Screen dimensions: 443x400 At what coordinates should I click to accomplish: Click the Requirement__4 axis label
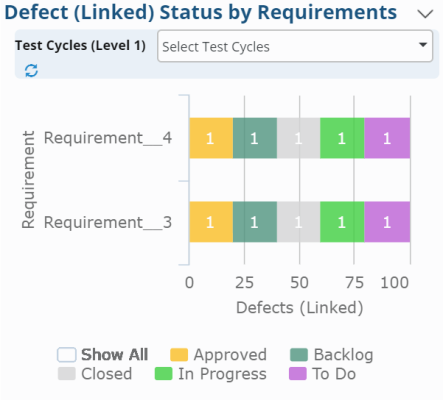(108, 138)
